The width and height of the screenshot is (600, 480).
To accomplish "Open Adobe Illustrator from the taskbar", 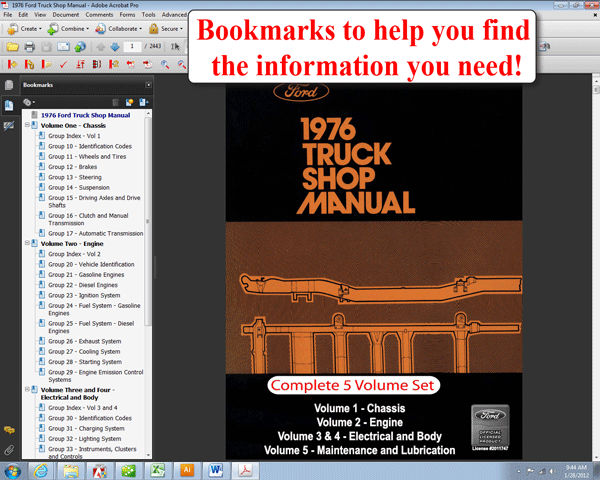I will (187, 471).
